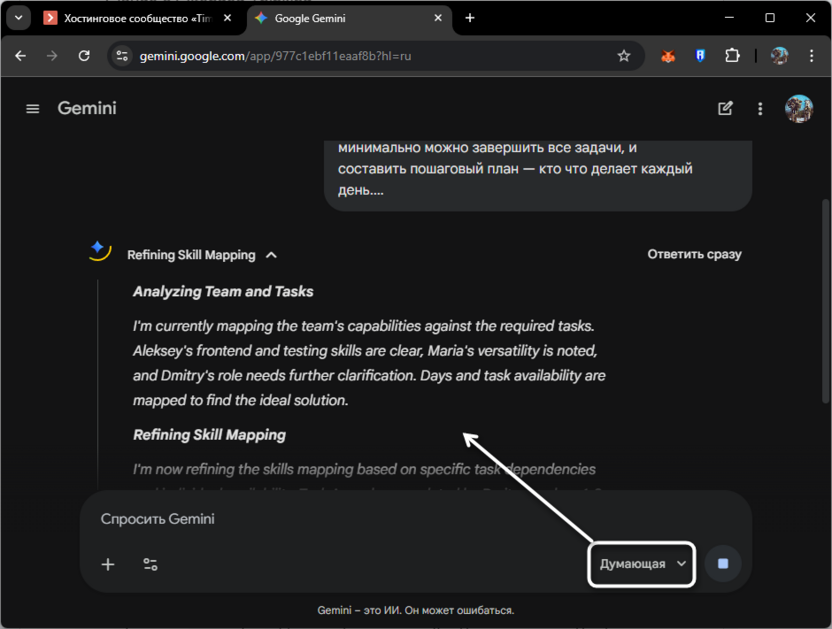Screen dimensions: 832x629
Task: Open the Google account avatar in Gemini header
Action: [799, 109]
